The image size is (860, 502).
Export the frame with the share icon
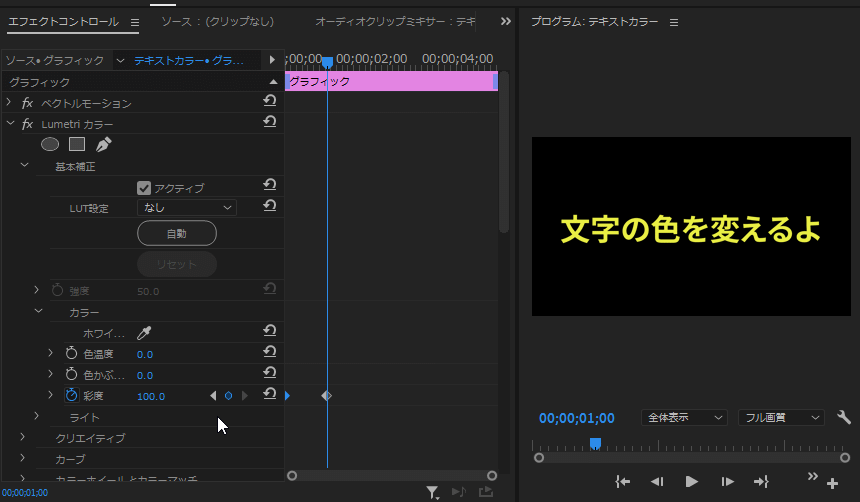(485, 492)
